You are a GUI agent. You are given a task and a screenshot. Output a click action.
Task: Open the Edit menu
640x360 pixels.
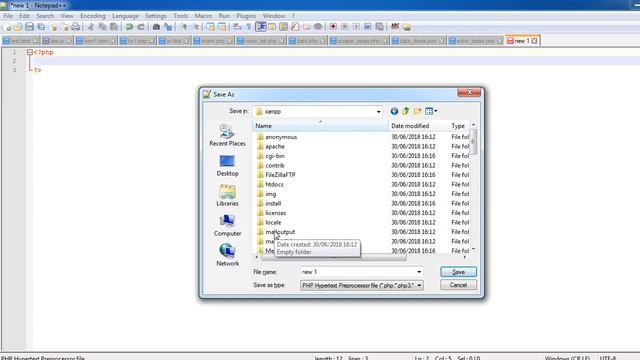(x=24, y=16)
